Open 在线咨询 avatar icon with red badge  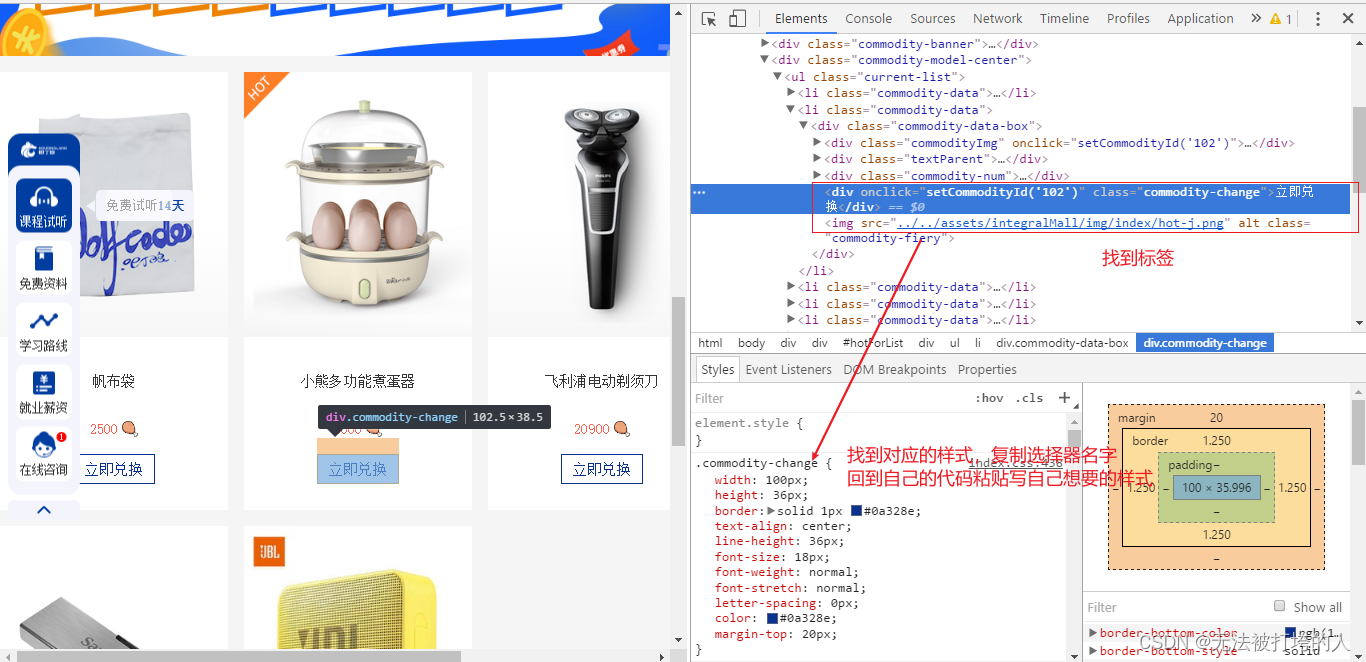pos(44,444)
